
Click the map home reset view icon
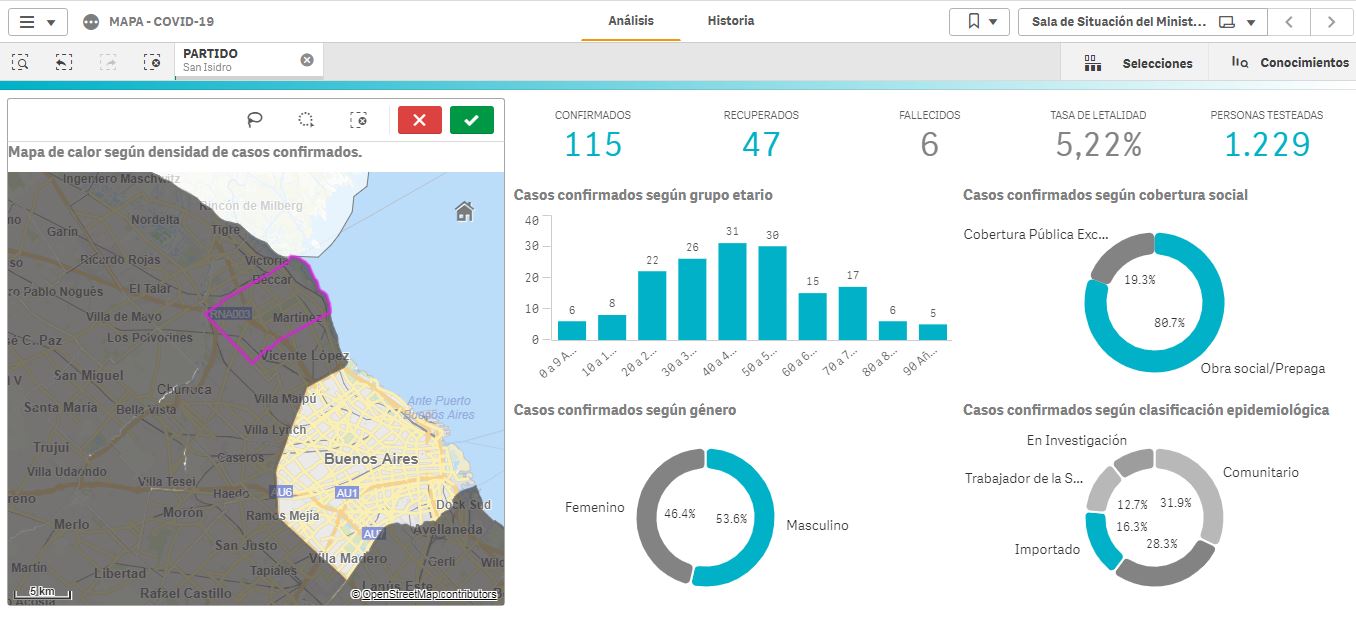[x=463, y=211]
